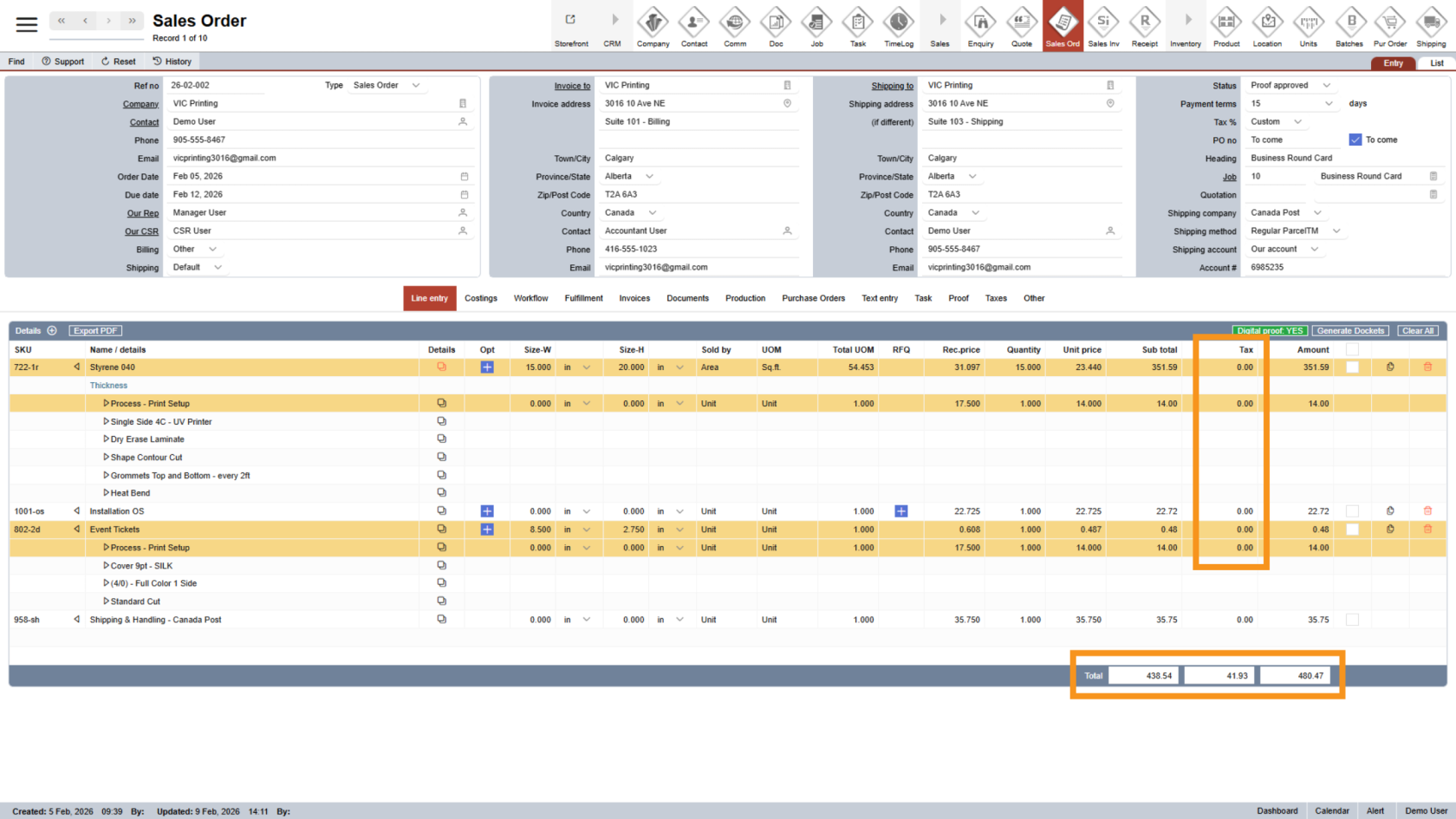
Task: Add a new Details line with plus icon
Action: (52, 330)
